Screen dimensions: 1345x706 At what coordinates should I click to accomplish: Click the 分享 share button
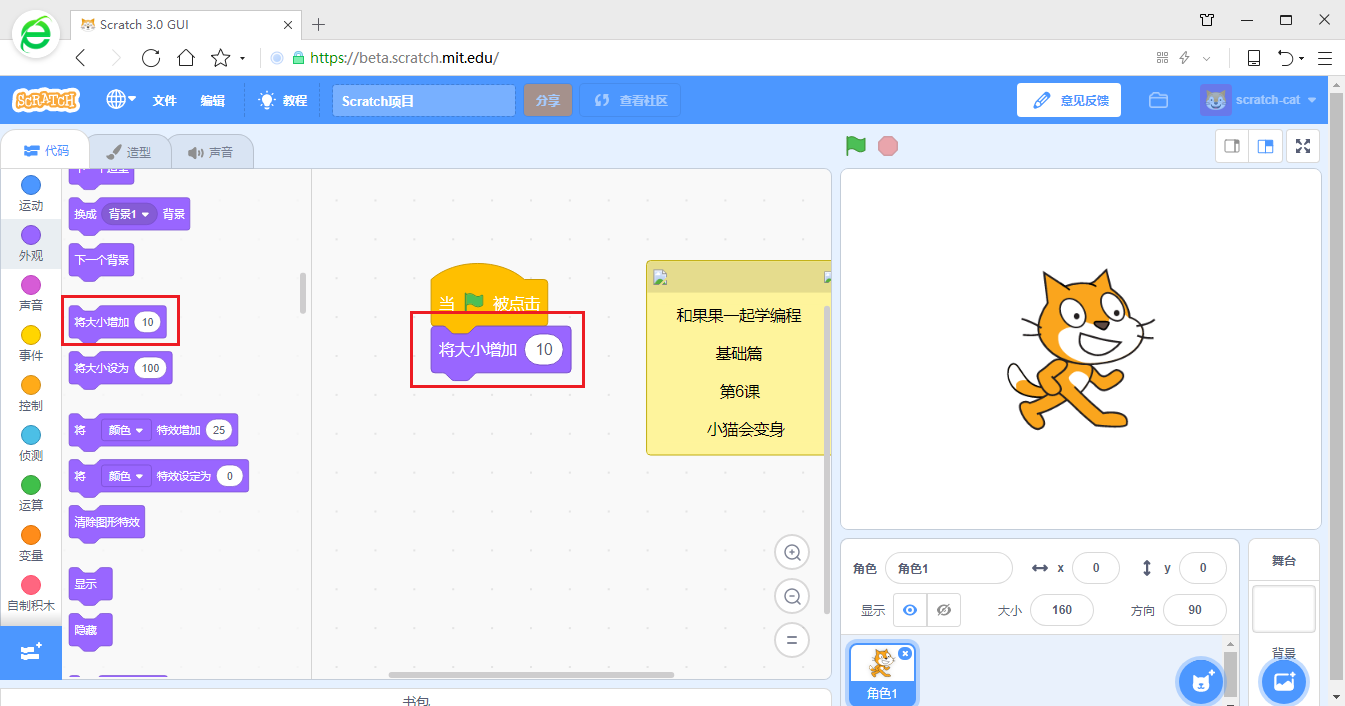click(x=547, y=101)
